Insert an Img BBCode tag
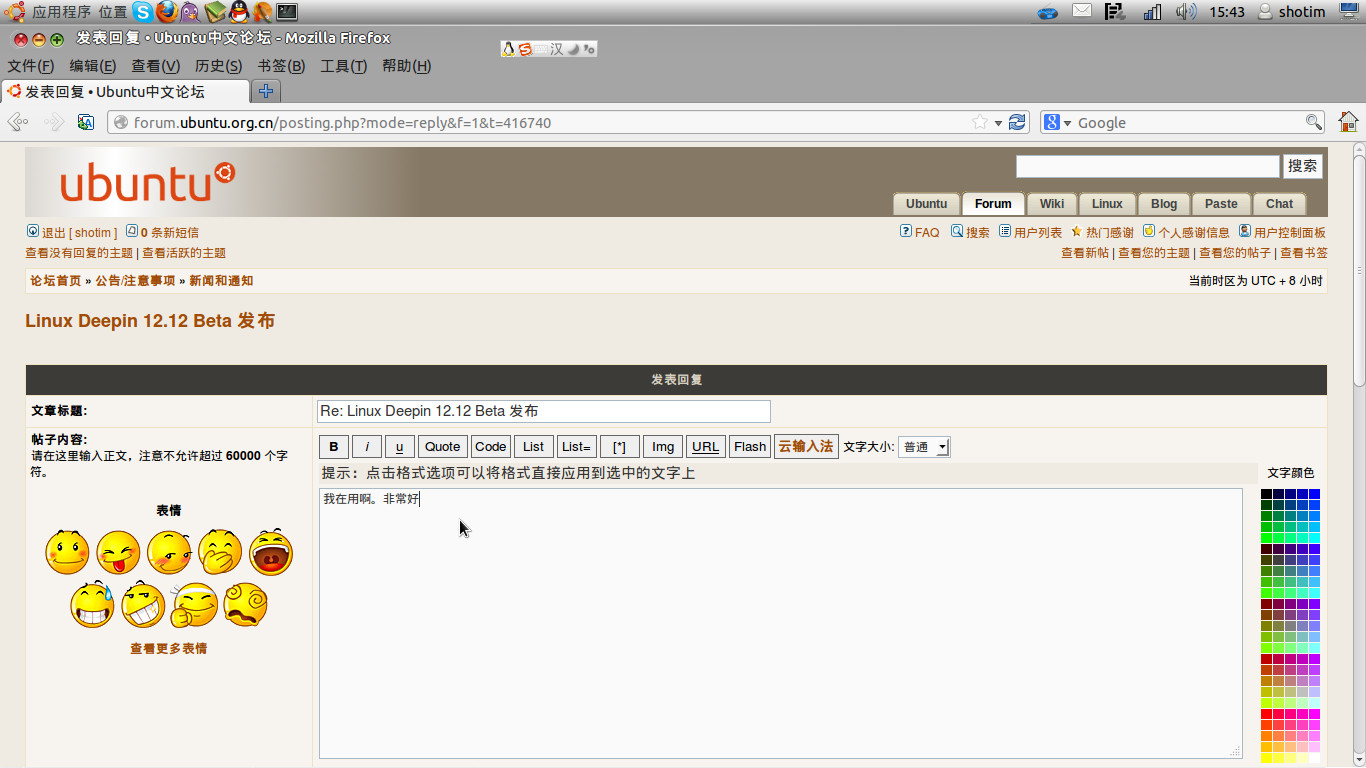This screenshot has height=768, width=1366. [x=663, y=447]
